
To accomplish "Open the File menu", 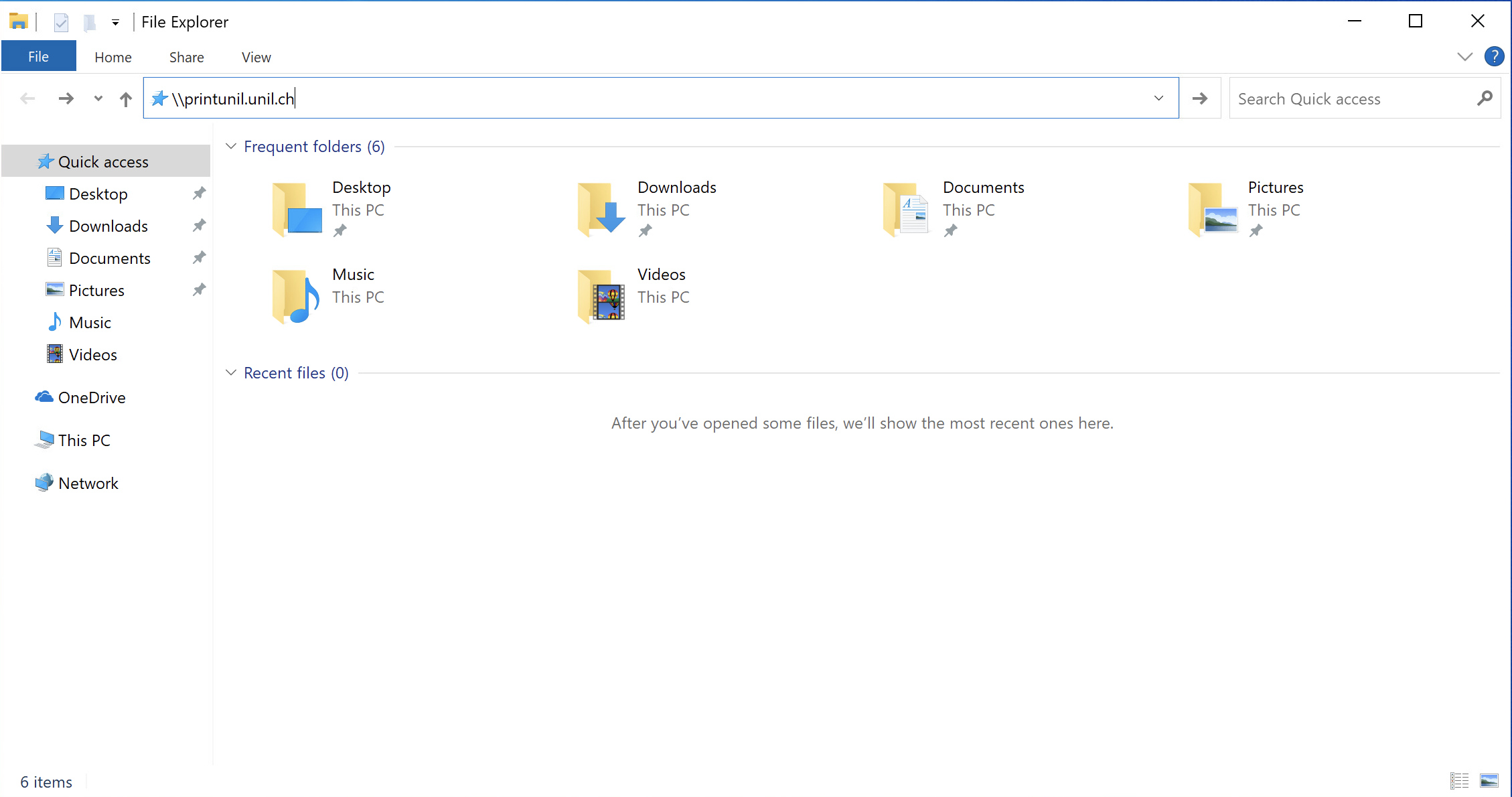I will click(x=38, y=57).
